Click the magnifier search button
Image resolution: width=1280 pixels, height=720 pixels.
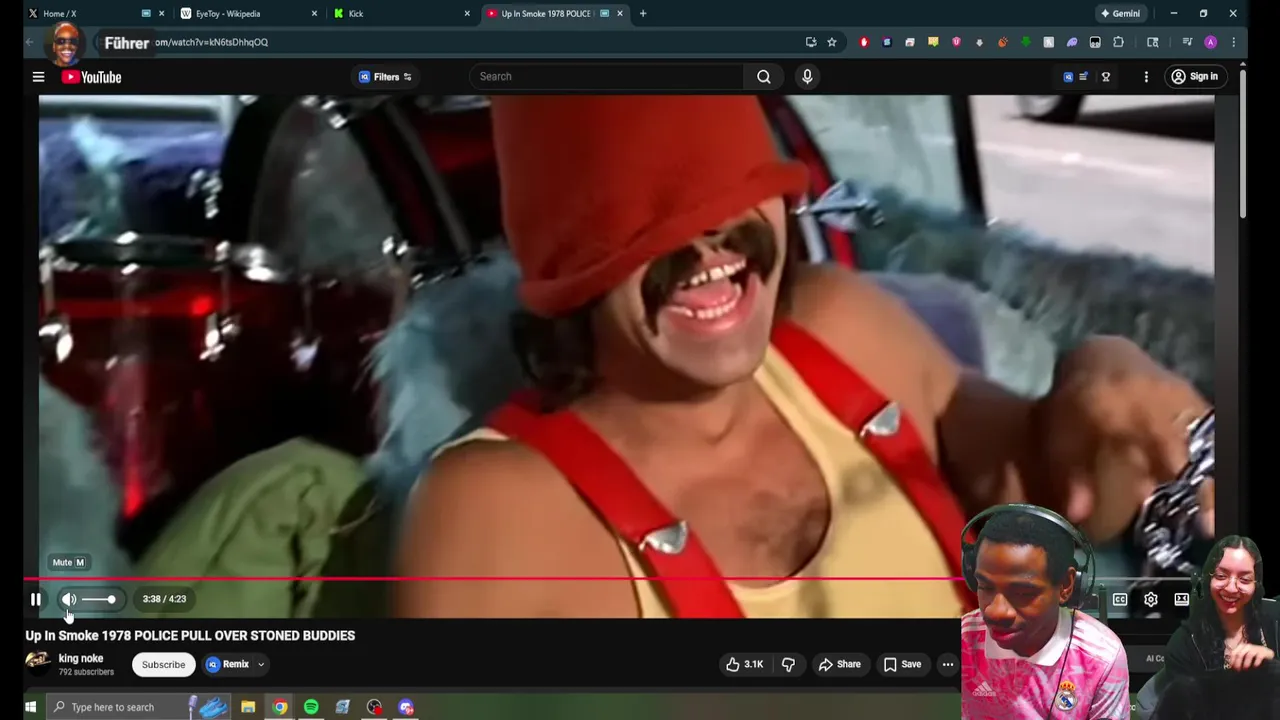tap(764, 77)
